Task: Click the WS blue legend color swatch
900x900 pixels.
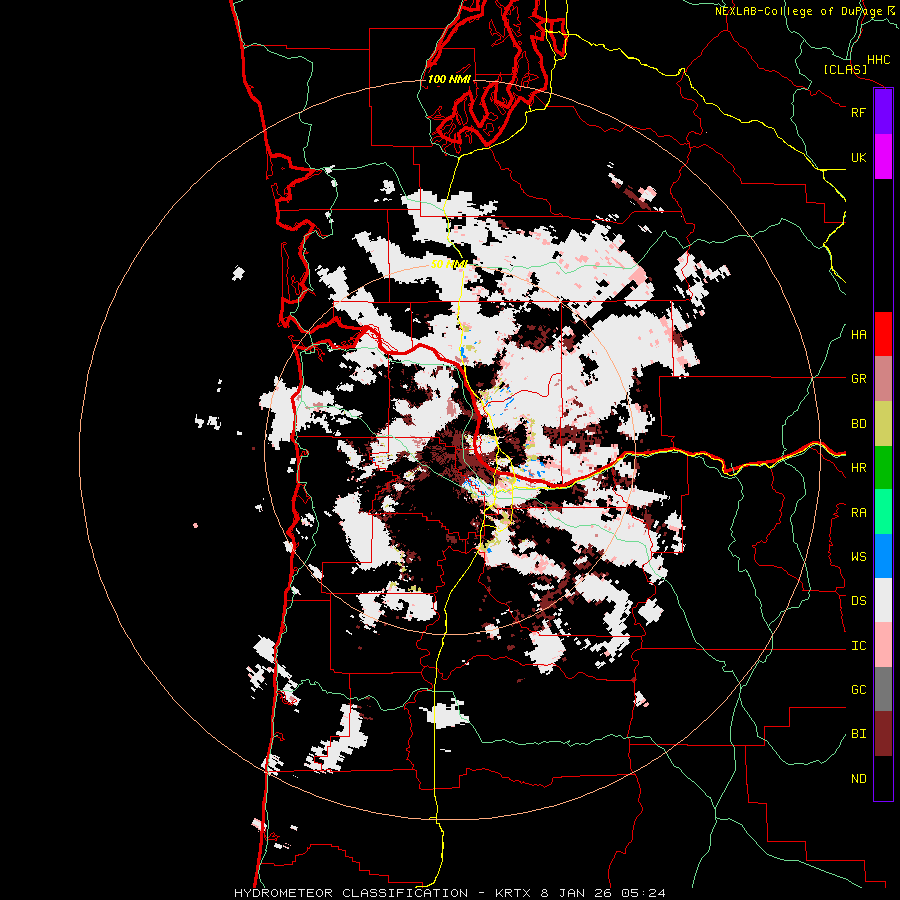Action: (883, 556)
